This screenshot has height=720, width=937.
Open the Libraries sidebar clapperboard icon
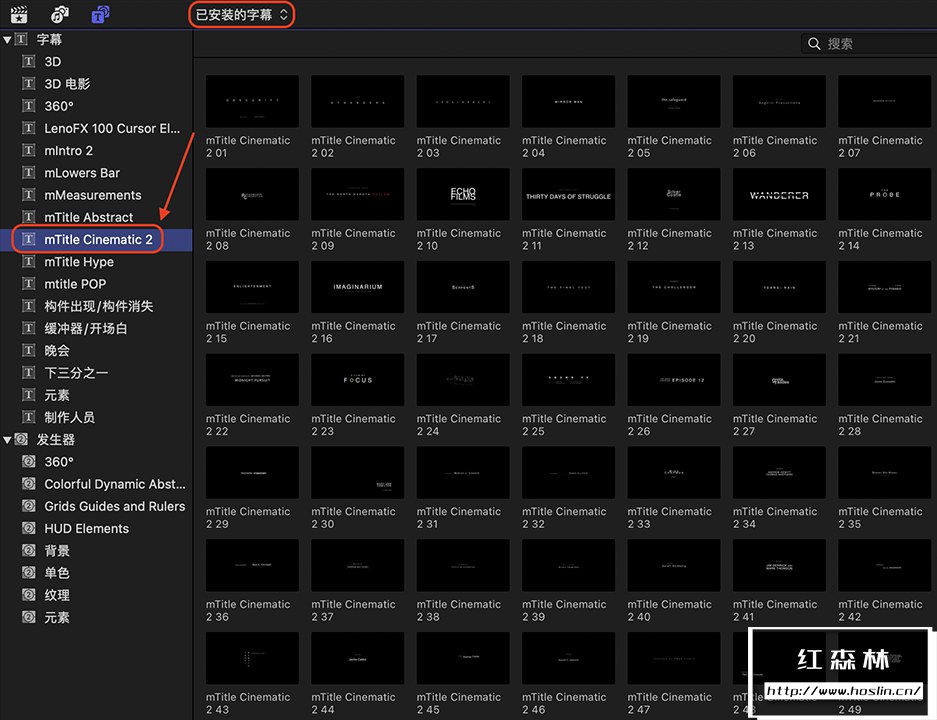coord(19,14)
